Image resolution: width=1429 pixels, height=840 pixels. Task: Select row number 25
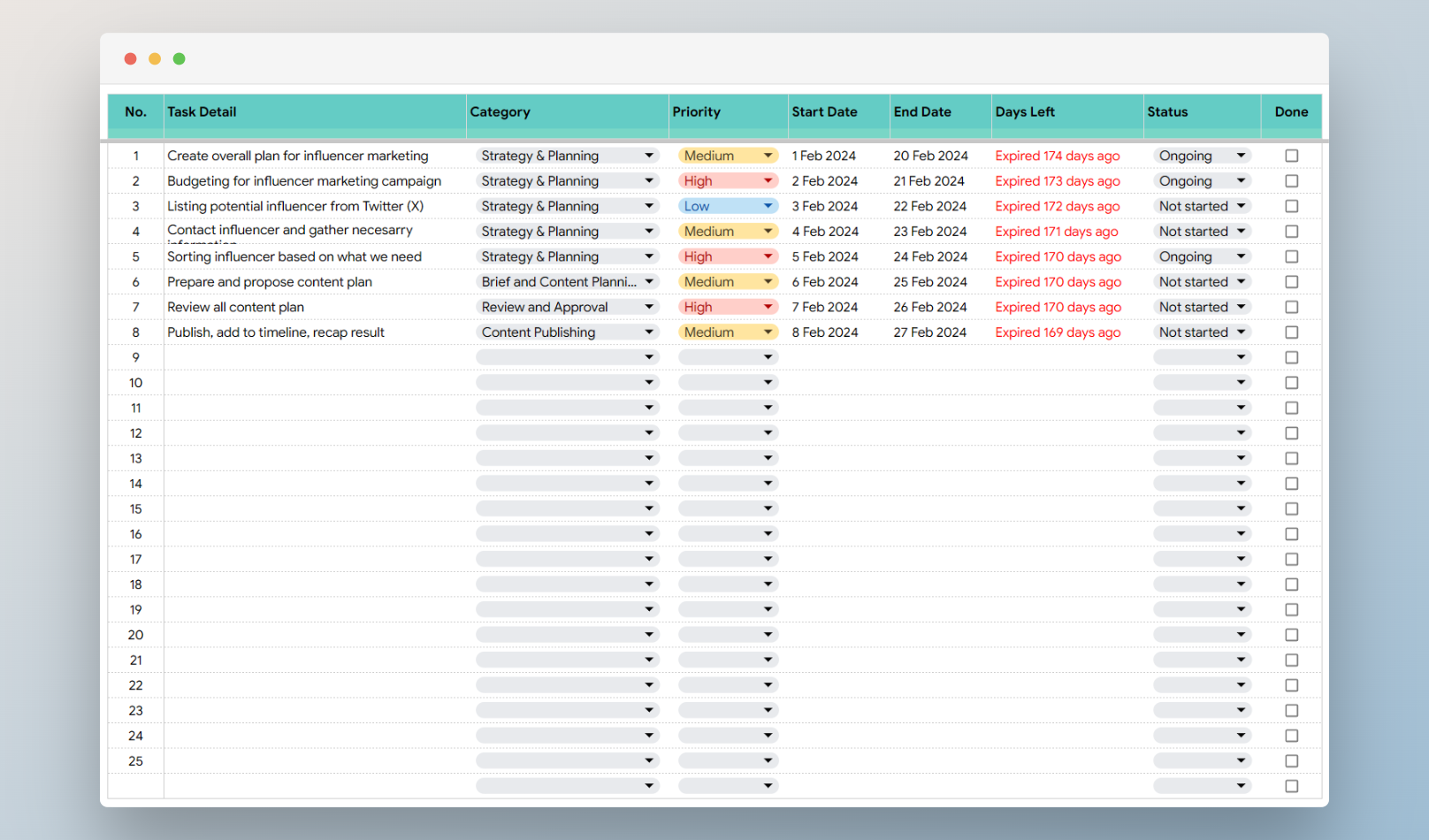tap(135, 761)
